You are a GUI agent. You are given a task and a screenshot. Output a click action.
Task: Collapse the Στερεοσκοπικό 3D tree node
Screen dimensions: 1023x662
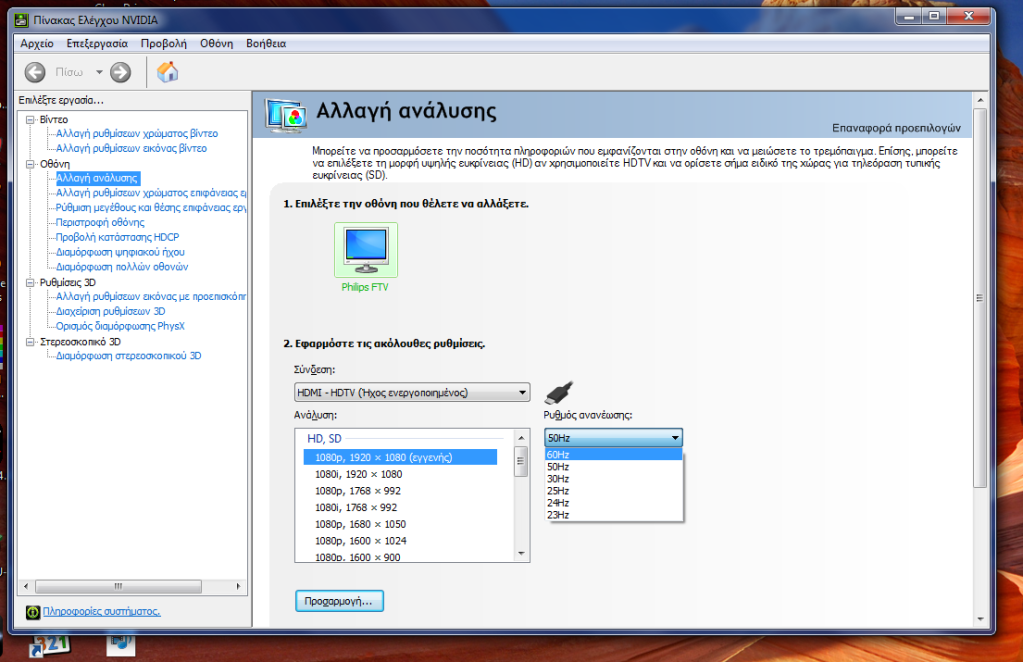pos(30,342)
